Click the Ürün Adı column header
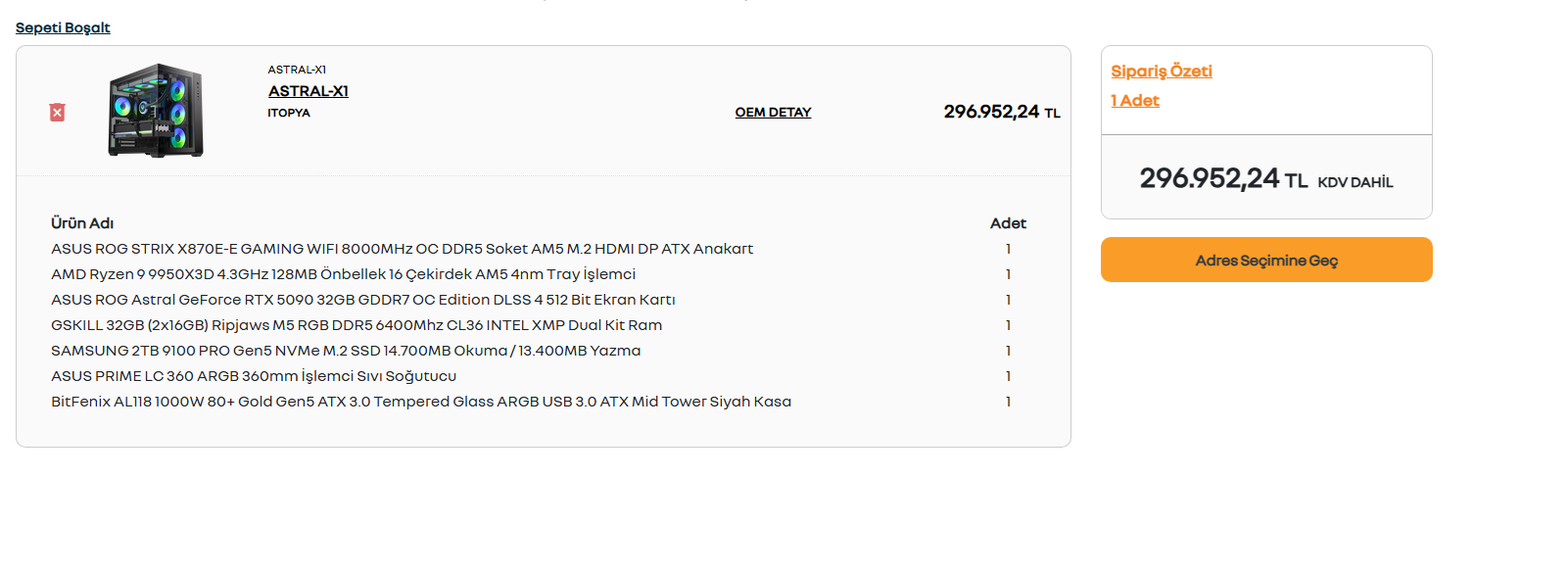1568x573 pixels. coord(82,223)
